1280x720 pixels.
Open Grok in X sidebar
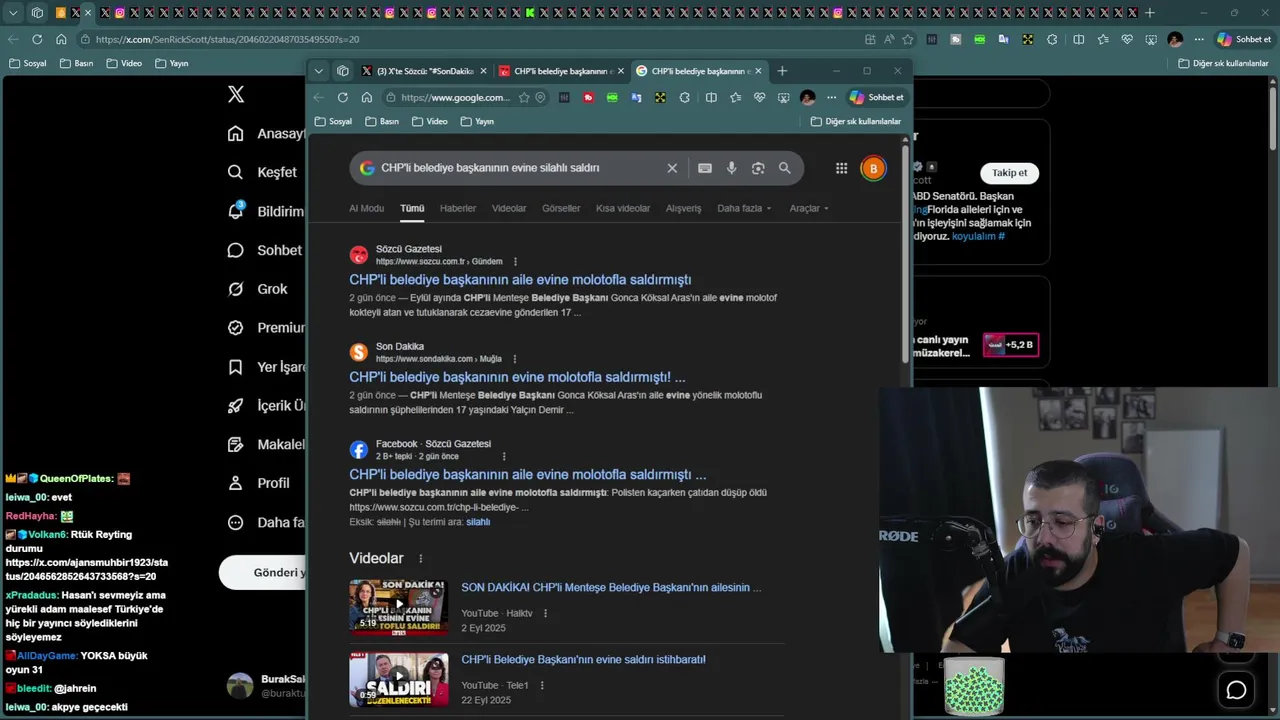pyautogui.click(x=257, y=289)
